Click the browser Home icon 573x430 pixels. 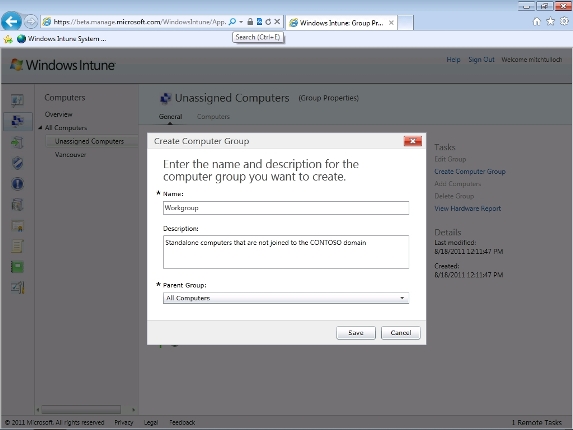click(x=536, y=22)
